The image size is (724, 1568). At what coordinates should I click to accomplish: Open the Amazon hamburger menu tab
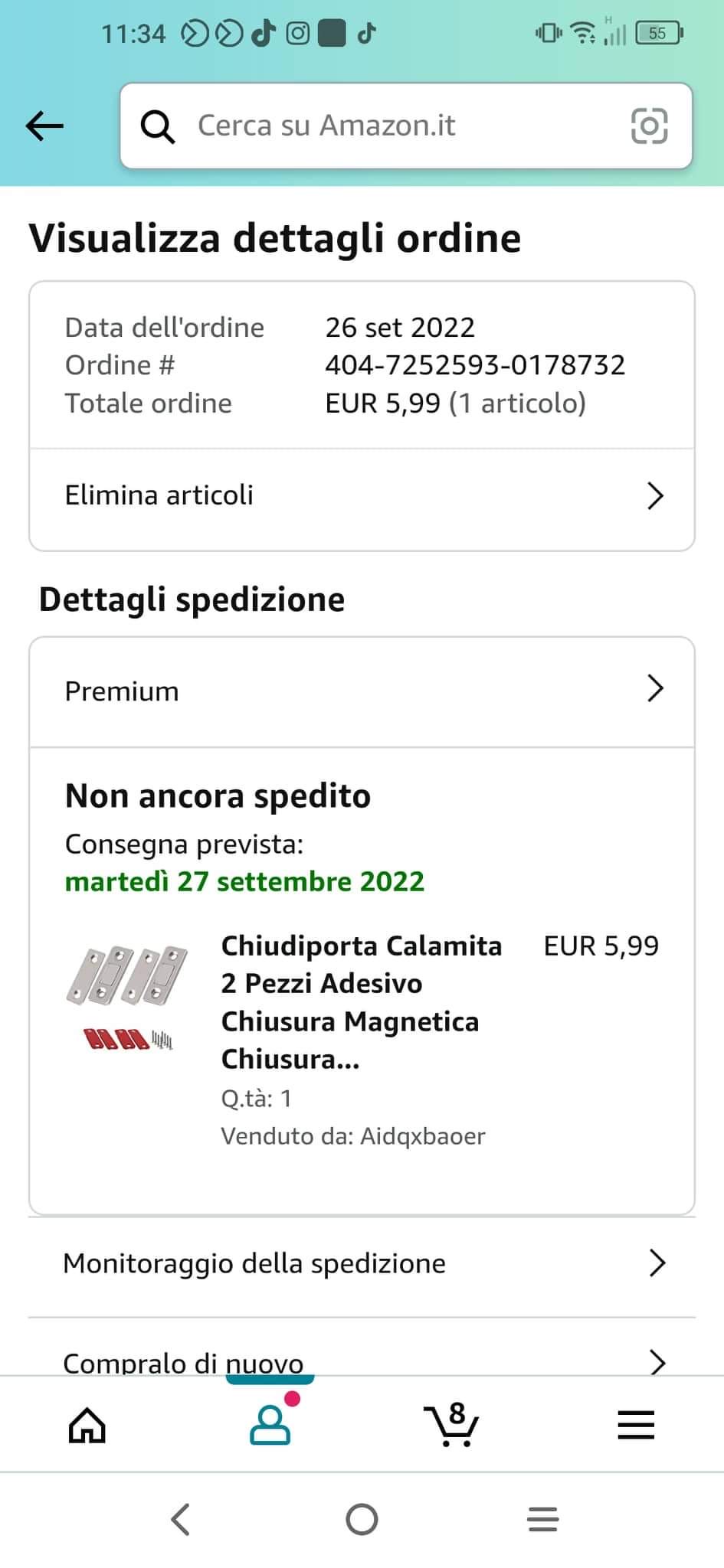(635, 1426)
